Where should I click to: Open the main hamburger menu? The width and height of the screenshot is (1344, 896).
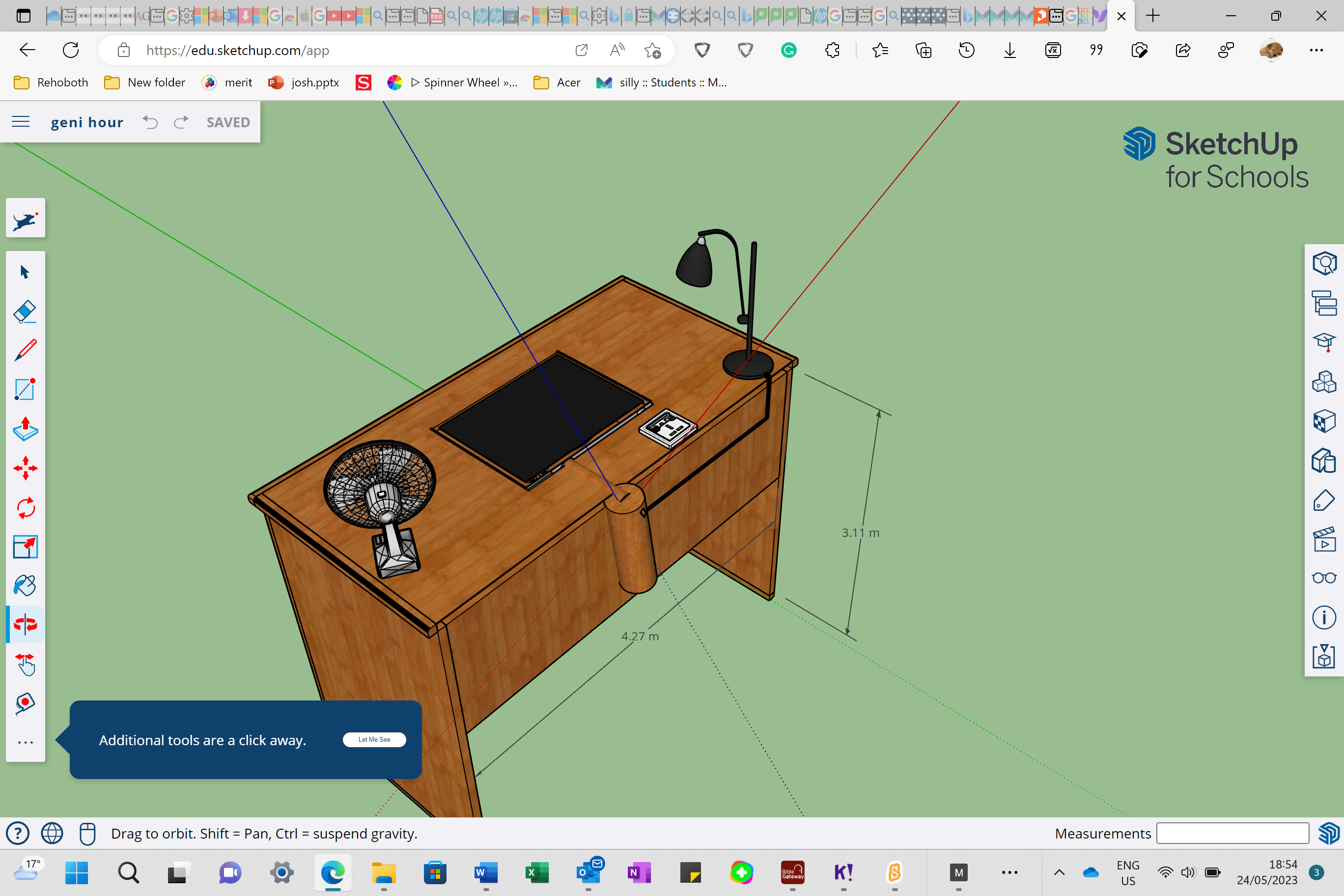[21, 122]
